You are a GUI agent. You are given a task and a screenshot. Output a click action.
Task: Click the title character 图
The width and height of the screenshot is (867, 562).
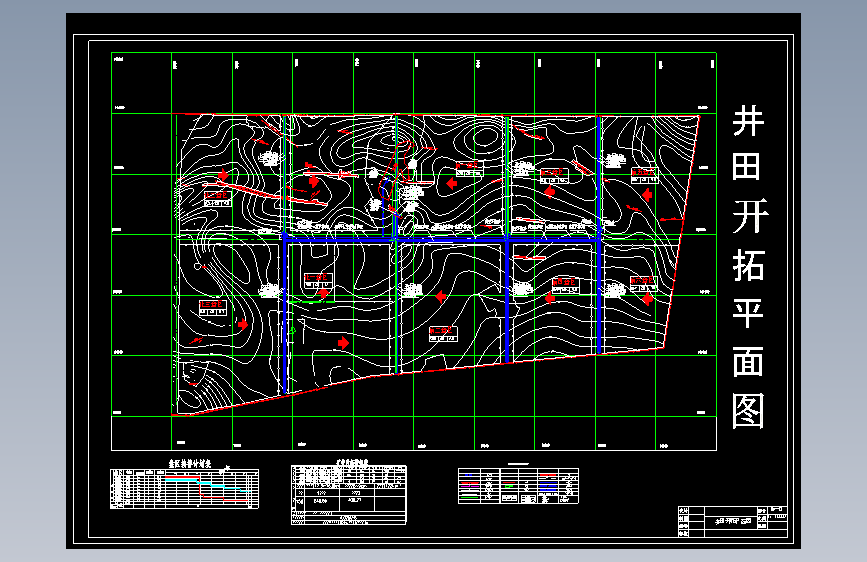click(x=748, y=411)
